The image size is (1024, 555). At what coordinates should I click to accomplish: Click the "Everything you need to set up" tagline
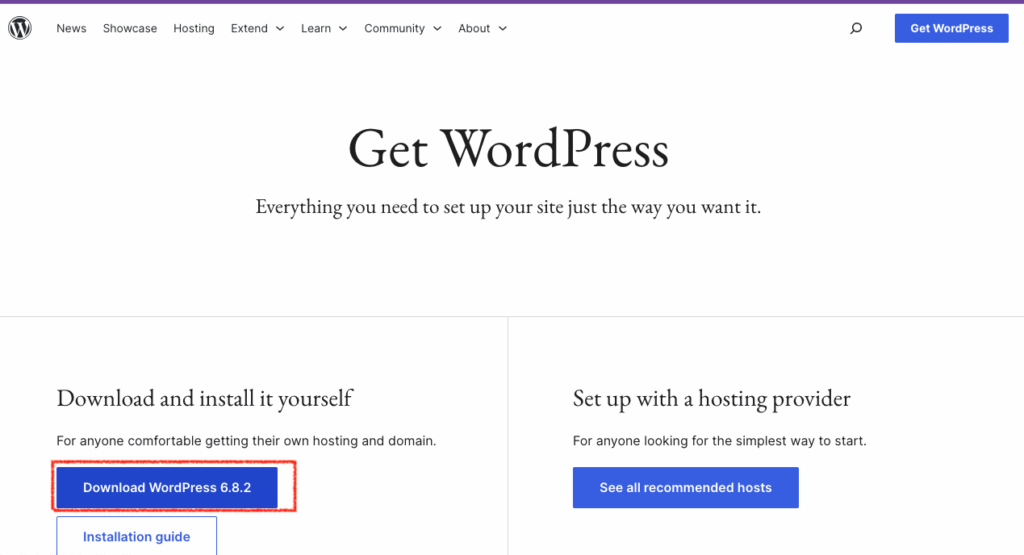coord(508,207)
